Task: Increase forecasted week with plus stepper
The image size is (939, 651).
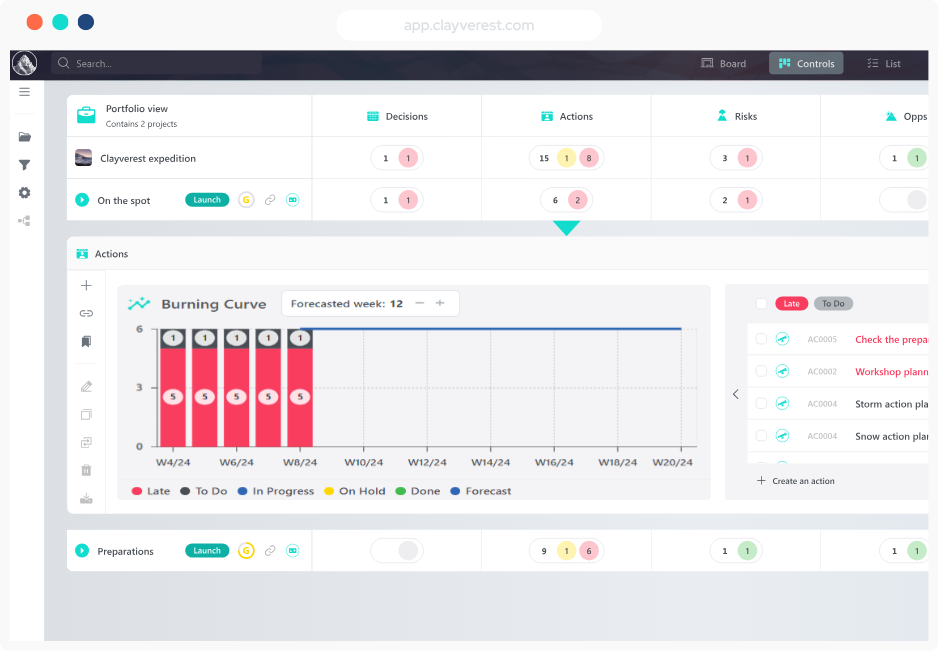Action: click(x=440, y=303)
